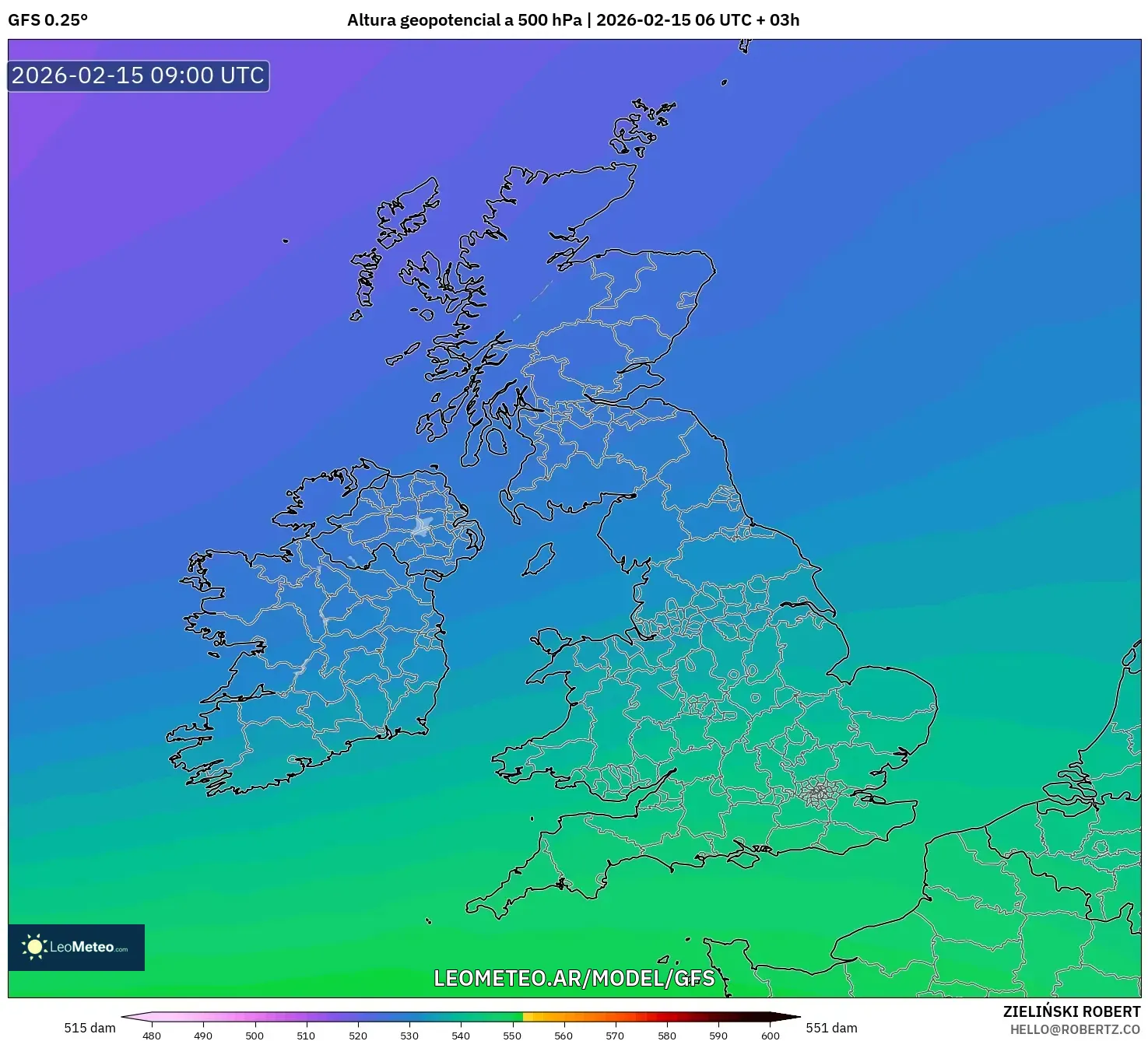The width and height of the screenshot is (1148, 1041).
Task: Select the 540 tick on the color bar
Action: (461, 1036)
